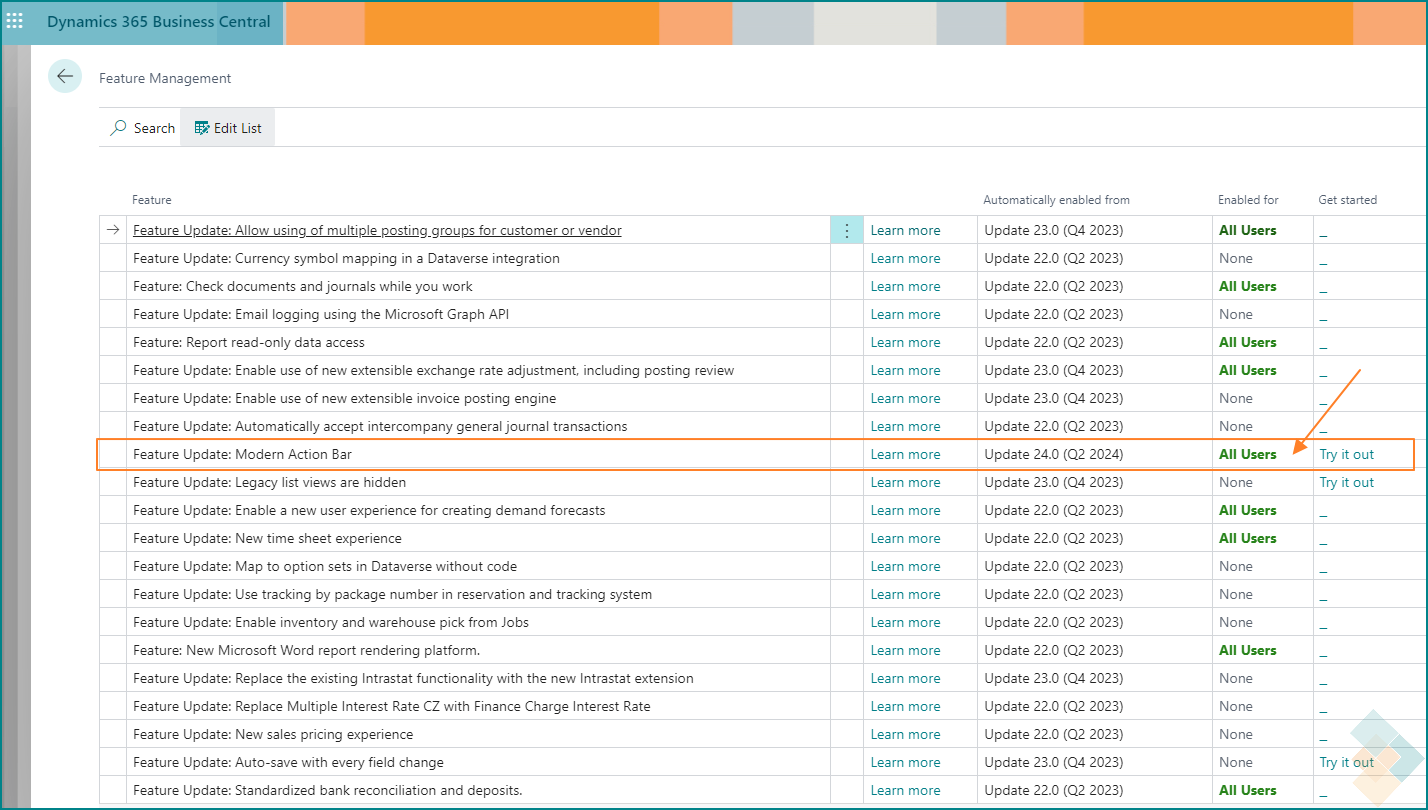Click the Feature Management page title
The image size is (1428, 810).
click(165, 78)
